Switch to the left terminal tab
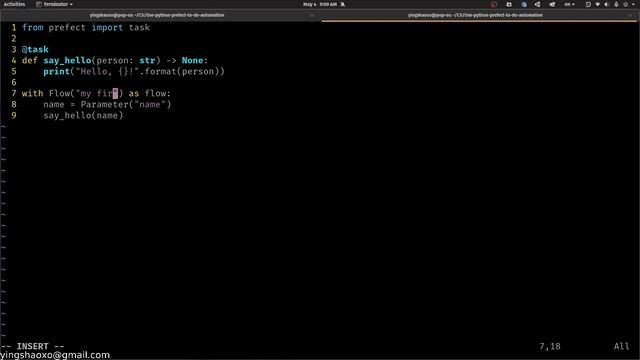This screenshot has width=640, height=360. [157, 15]
